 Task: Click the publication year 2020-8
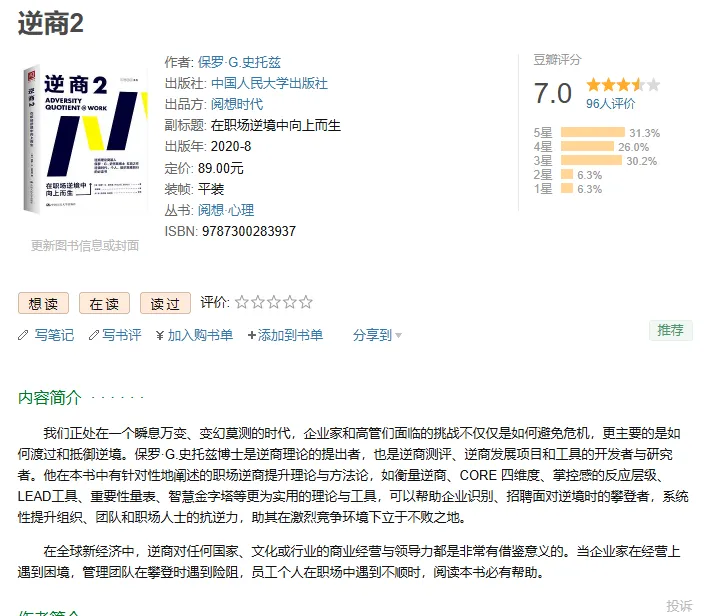click(x=231, y=147)
